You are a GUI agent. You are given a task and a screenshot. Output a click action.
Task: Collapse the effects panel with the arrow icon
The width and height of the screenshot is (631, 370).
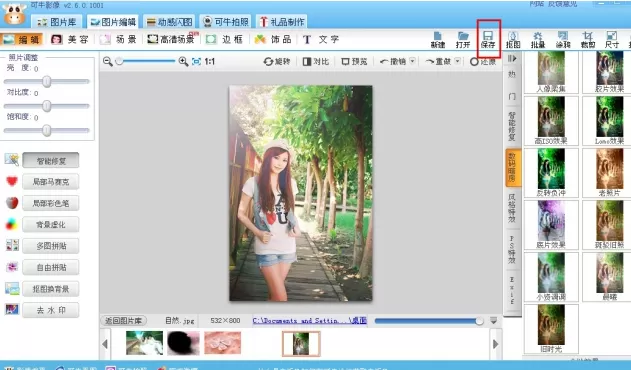click(512, 59)
